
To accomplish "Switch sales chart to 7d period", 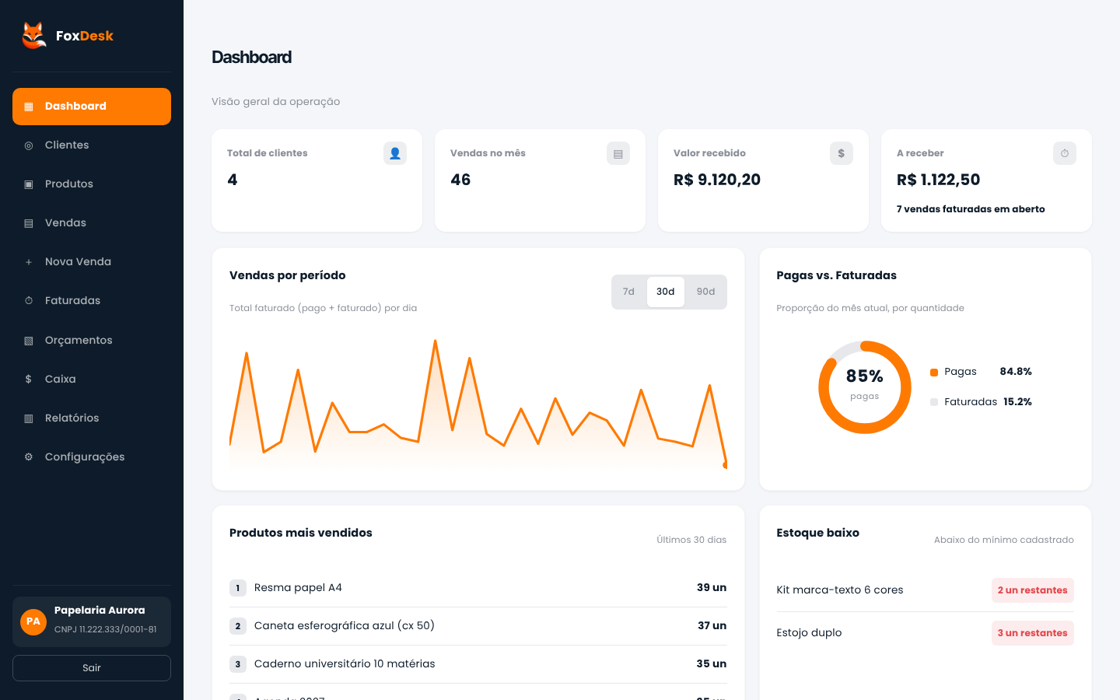I will (x=629, y=291).
